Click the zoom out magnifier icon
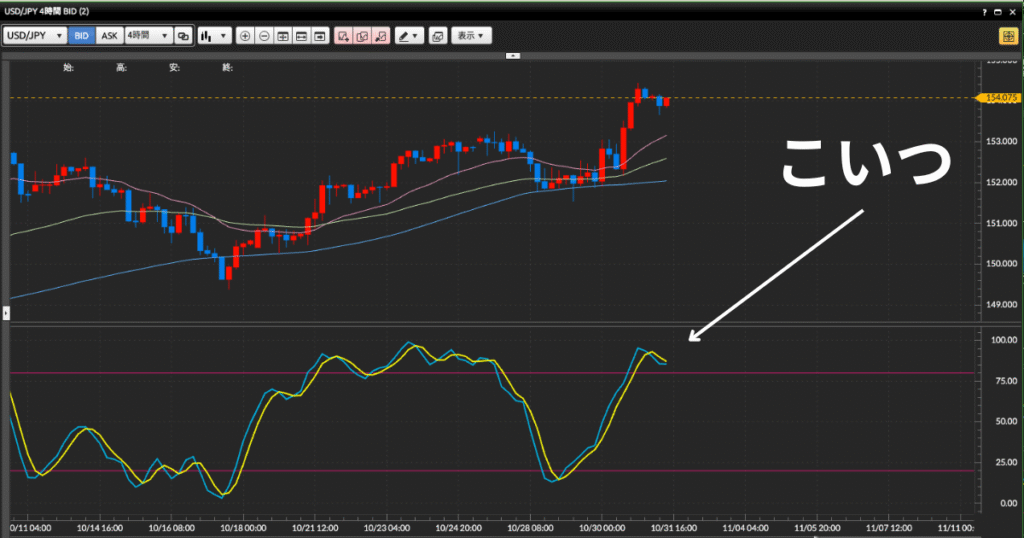 [x=264, y=36]
